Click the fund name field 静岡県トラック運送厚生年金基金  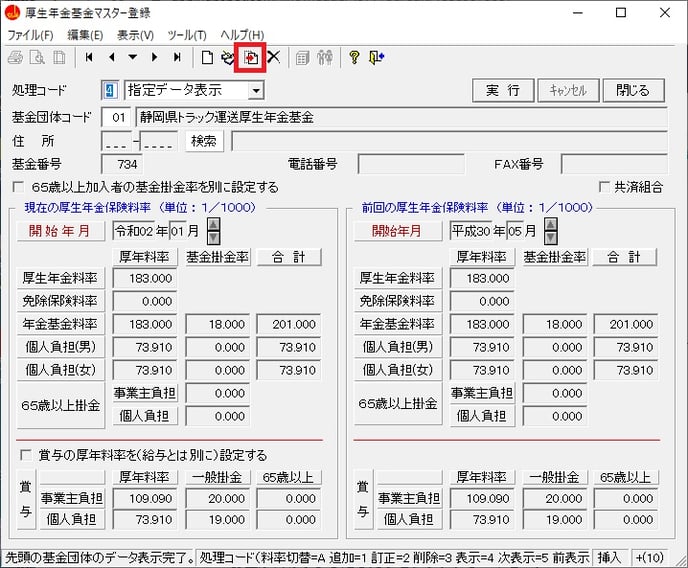coord(401,118)
